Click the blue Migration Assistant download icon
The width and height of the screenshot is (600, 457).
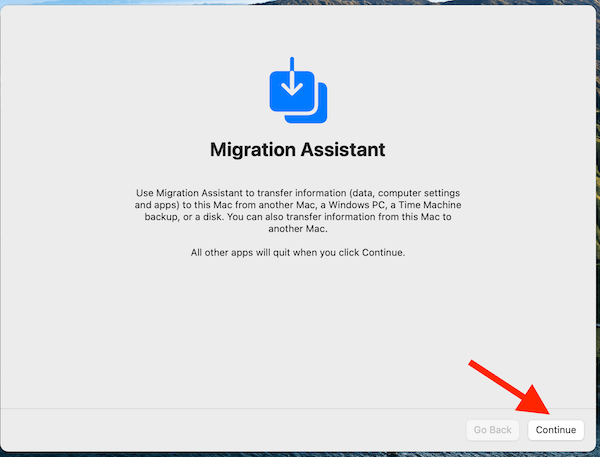[298, 90]
